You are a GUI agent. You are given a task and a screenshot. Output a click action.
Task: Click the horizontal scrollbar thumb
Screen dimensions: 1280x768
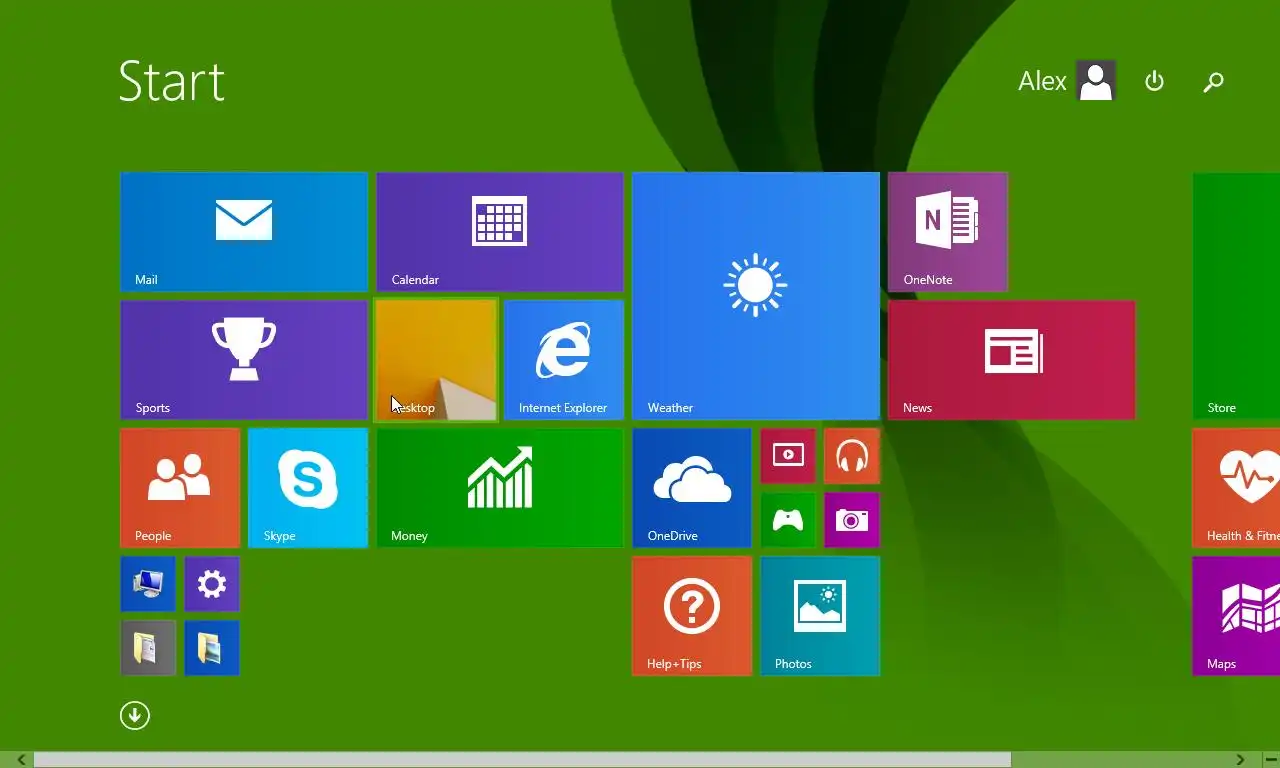pyautogui.click(x=523, y=760)
